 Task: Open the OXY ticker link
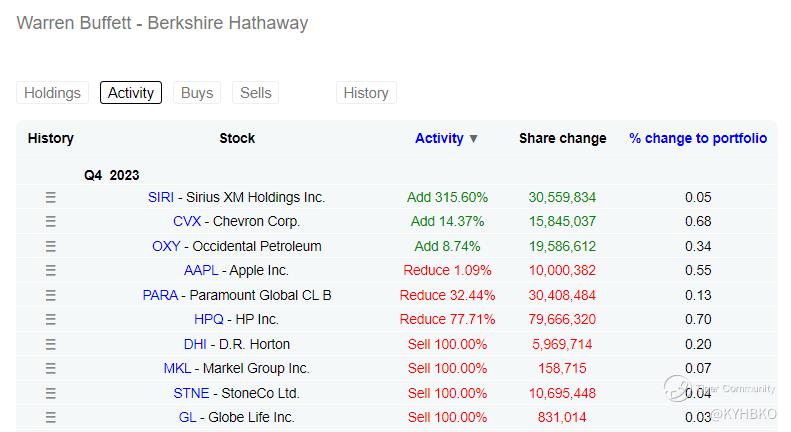166,246
